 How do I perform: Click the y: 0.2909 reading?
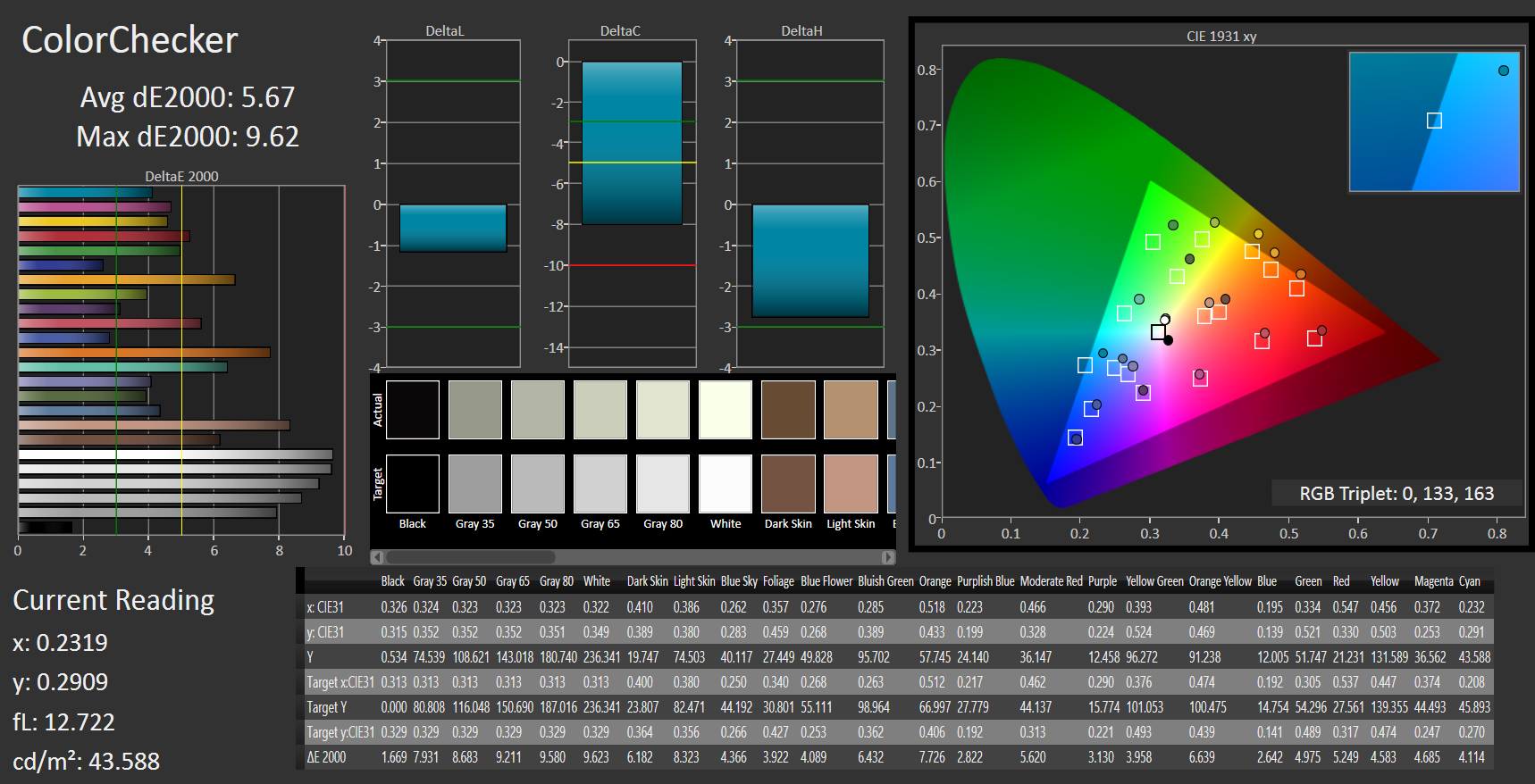tap(60, 682)
